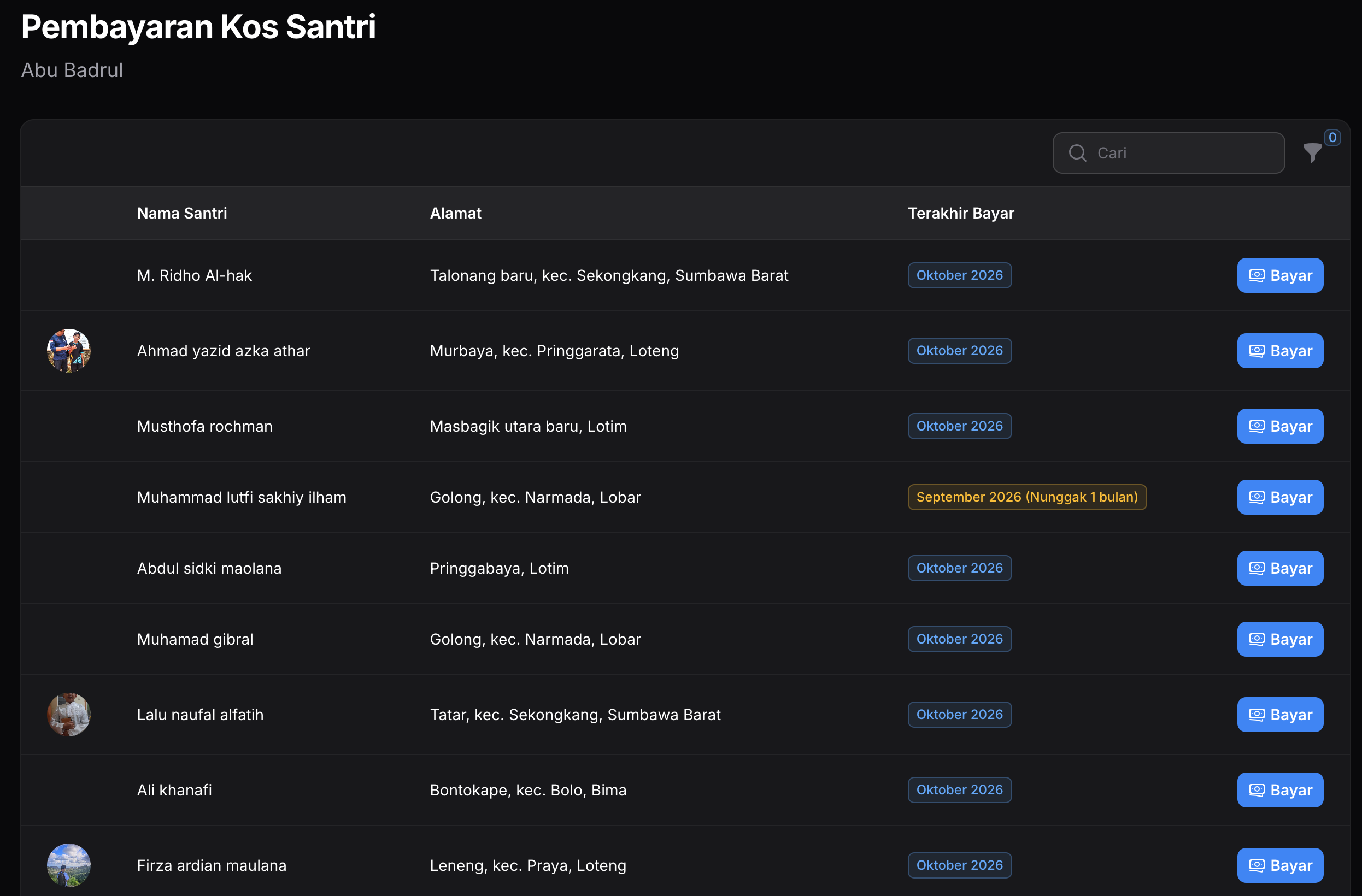This screenshot has width=1362, height=896.
Task: Pay for Musthofa rochman with Bayar button
Action: (x=1279, y=426)
